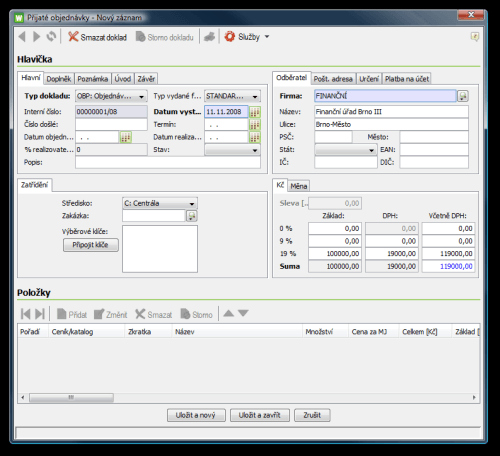Move item up with arrow
The image size is (500, 456).
(x=229, y=313)
